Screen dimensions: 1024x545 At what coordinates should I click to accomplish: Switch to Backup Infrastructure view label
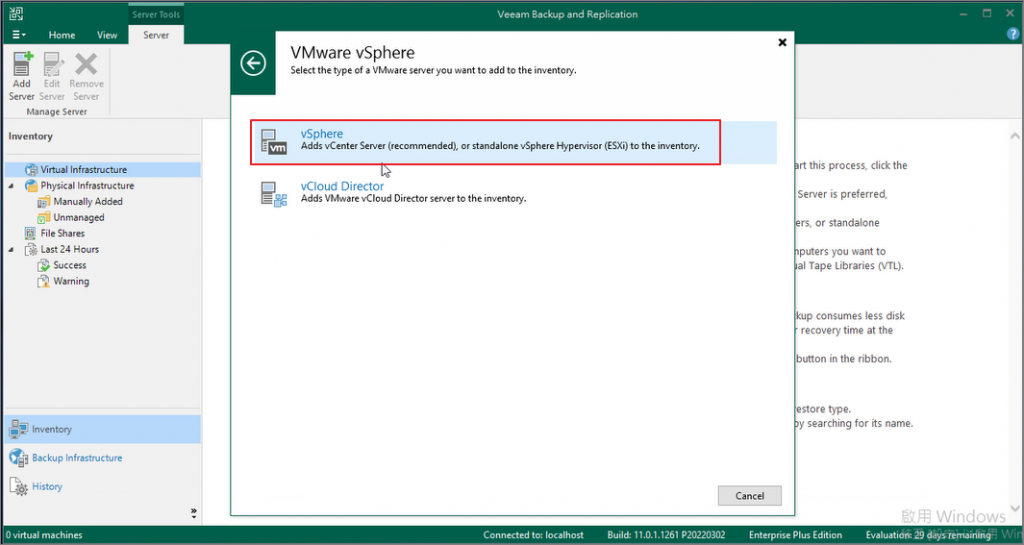pyautogui.click(x=77, y=458)
